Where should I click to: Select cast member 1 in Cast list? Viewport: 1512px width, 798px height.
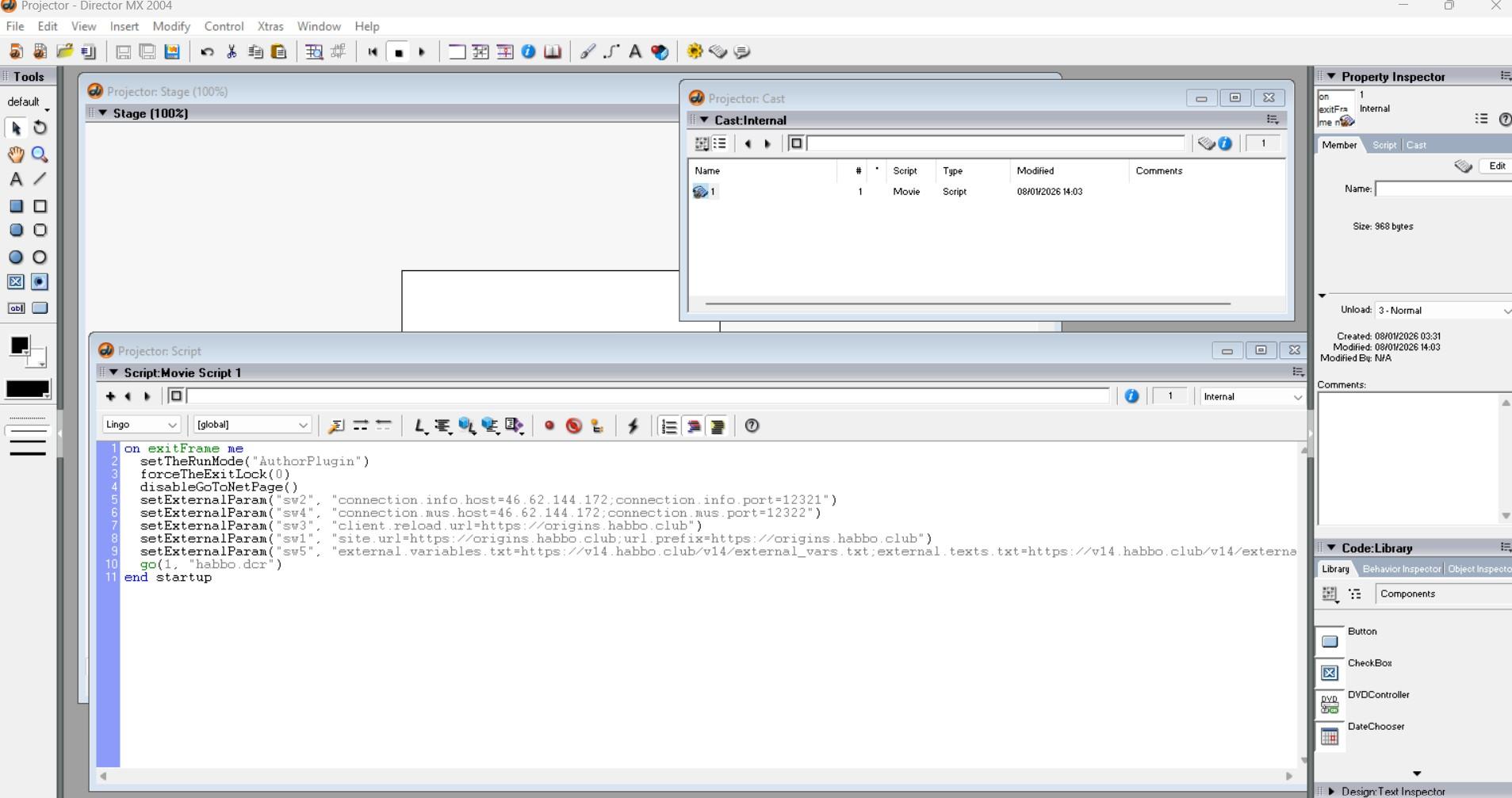[x=705, y=192]
